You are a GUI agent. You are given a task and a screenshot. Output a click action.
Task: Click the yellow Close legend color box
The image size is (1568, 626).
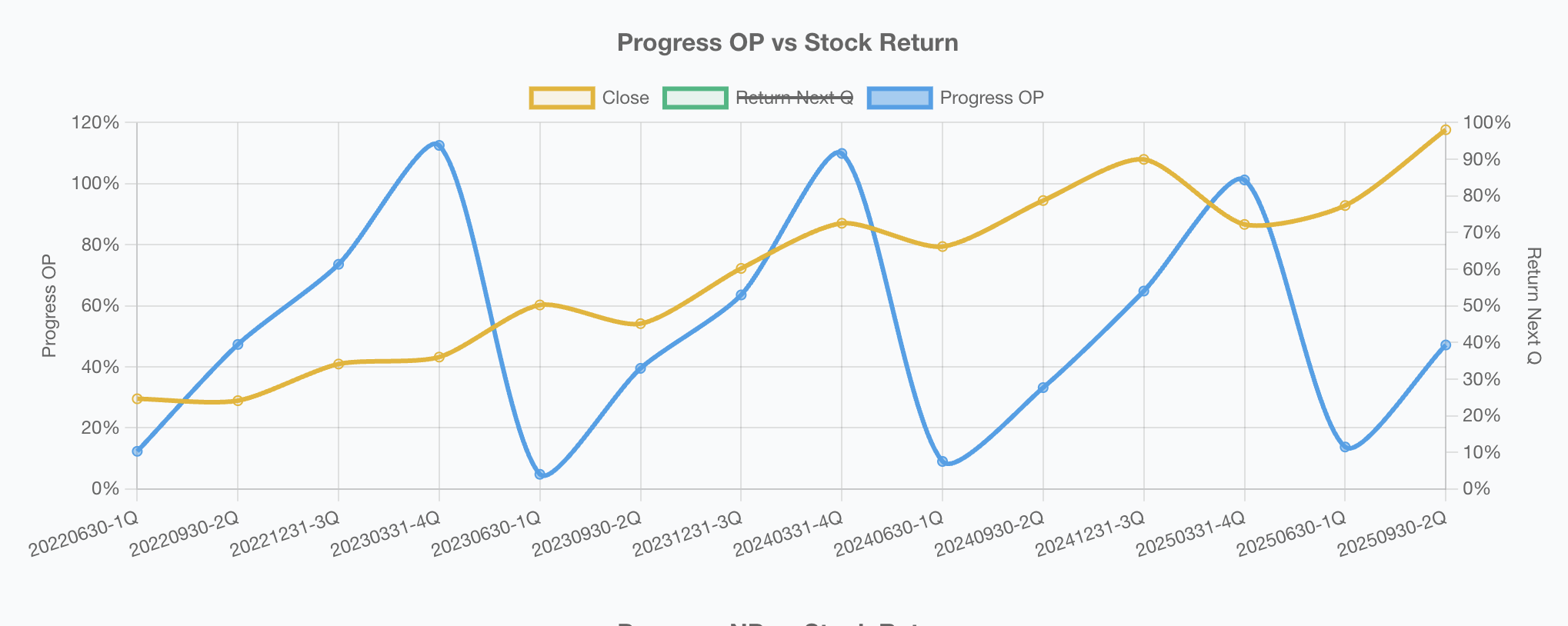tap(562, 98)
